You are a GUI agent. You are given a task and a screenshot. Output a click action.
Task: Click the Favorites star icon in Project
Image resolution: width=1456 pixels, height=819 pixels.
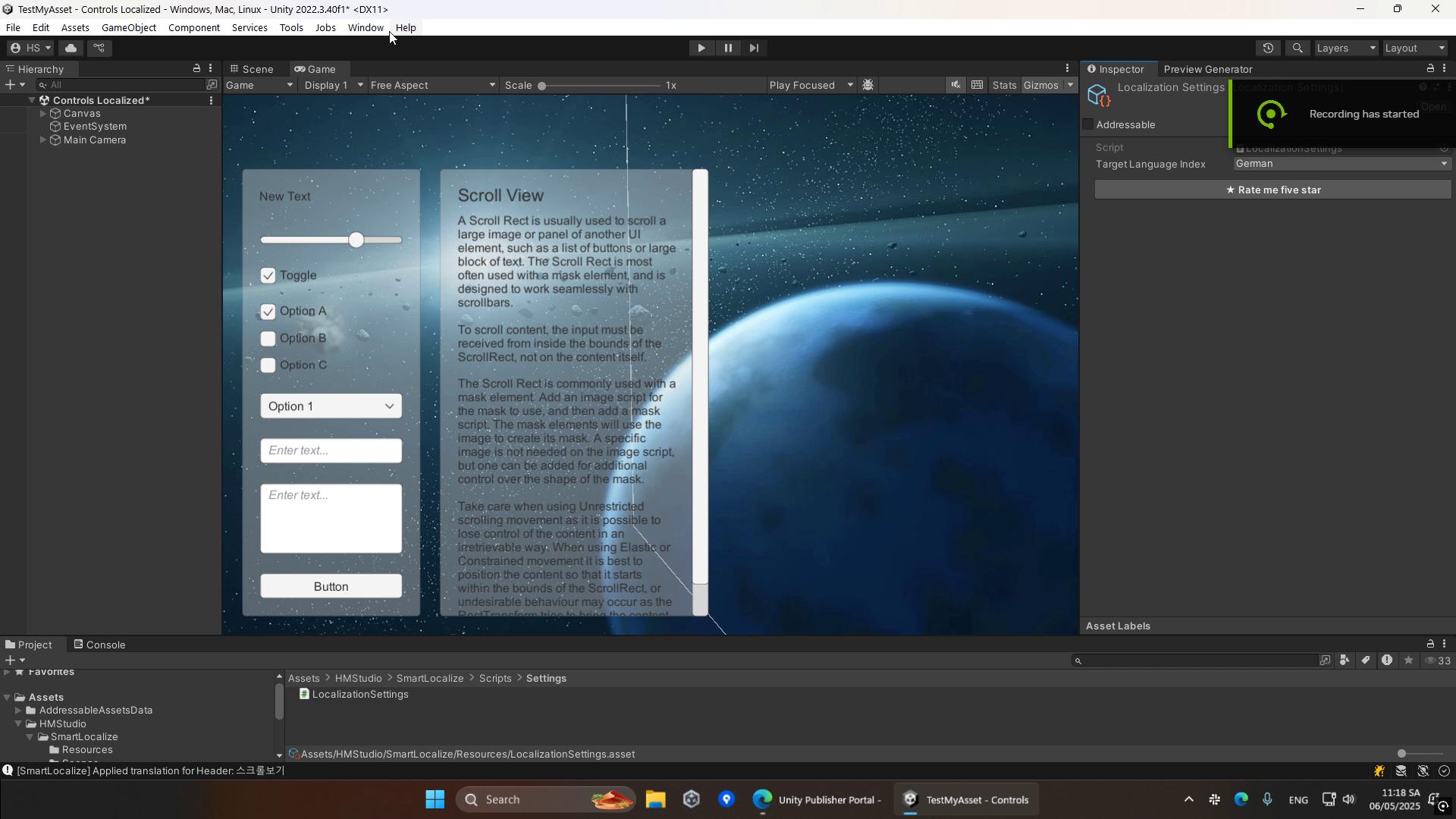coord(1408,661)
